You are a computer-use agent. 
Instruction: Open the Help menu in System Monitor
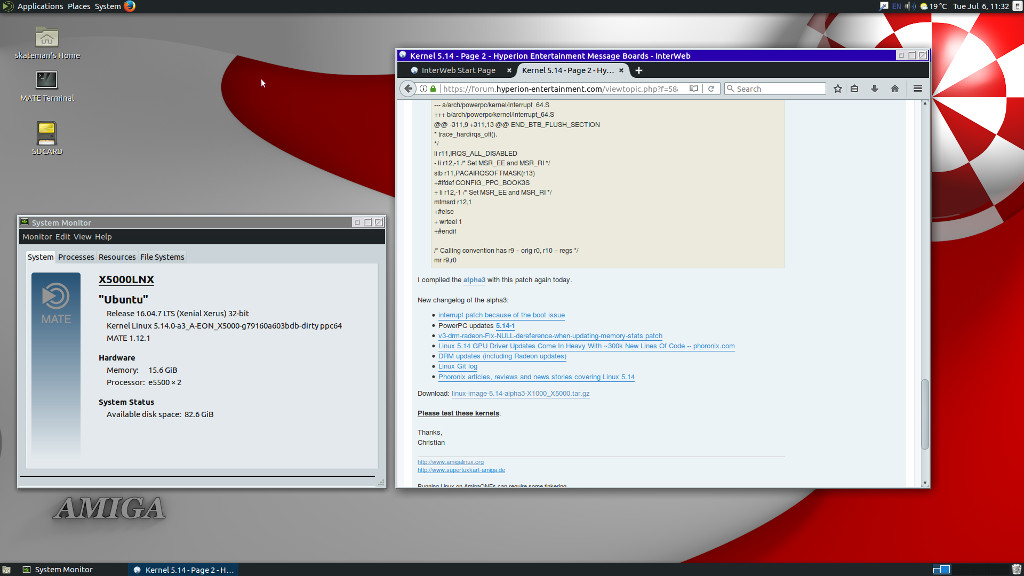pyautogui.click(x=103, y=237)
